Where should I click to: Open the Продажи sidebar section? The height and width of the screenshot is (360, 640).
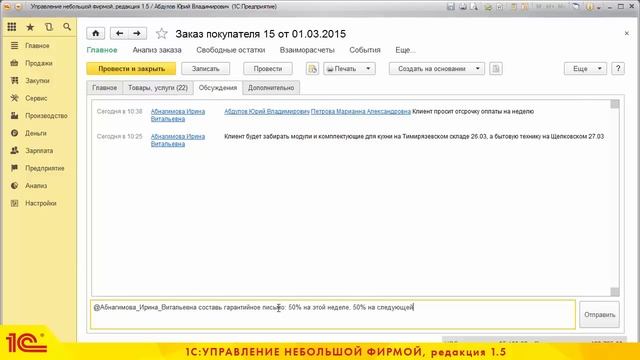39,63
